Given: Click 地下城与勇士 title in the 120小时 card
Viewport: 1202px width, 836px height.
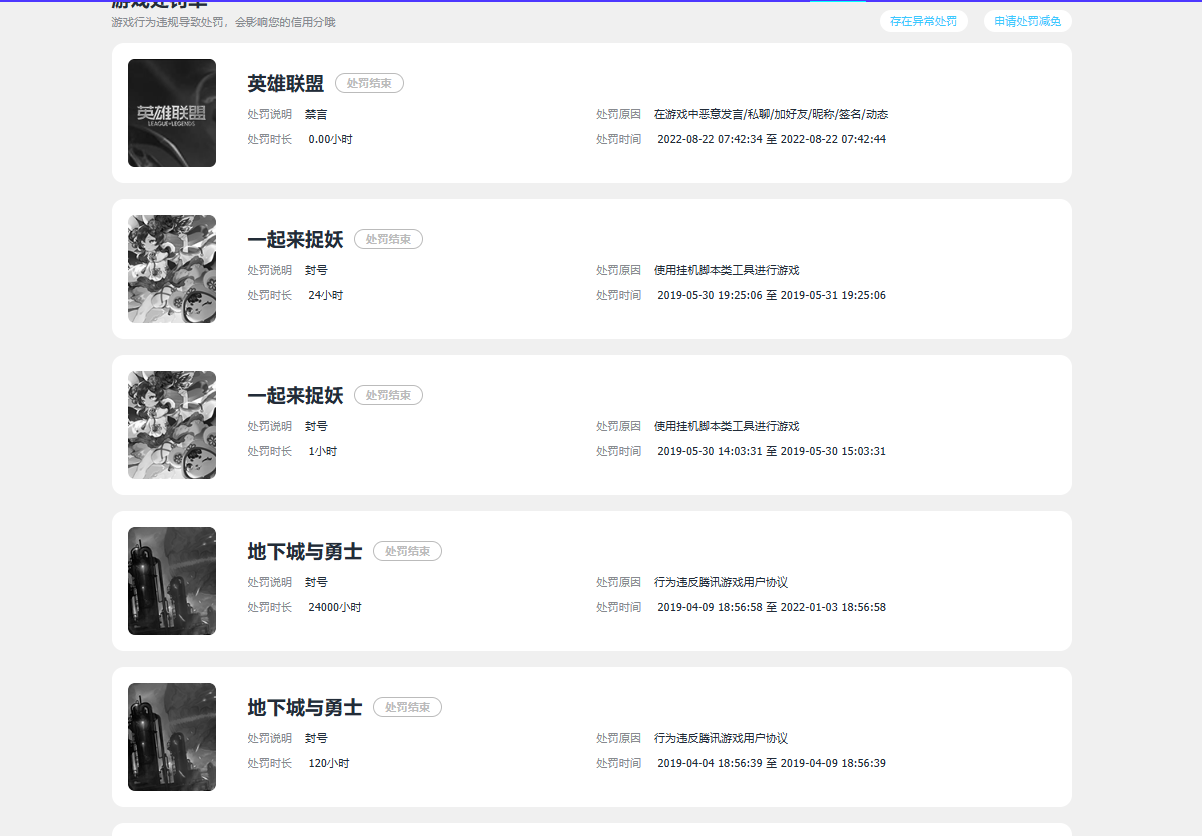Looking at the screenshot, I should pyautogui.click(x=305, y=708).
